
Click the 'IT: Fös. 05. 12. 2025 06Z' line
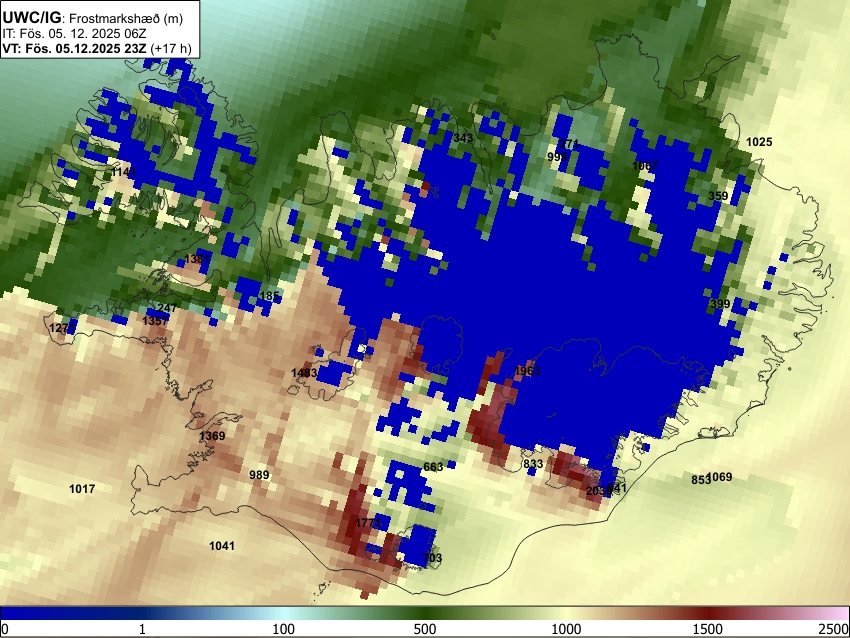tap(74, 34)
